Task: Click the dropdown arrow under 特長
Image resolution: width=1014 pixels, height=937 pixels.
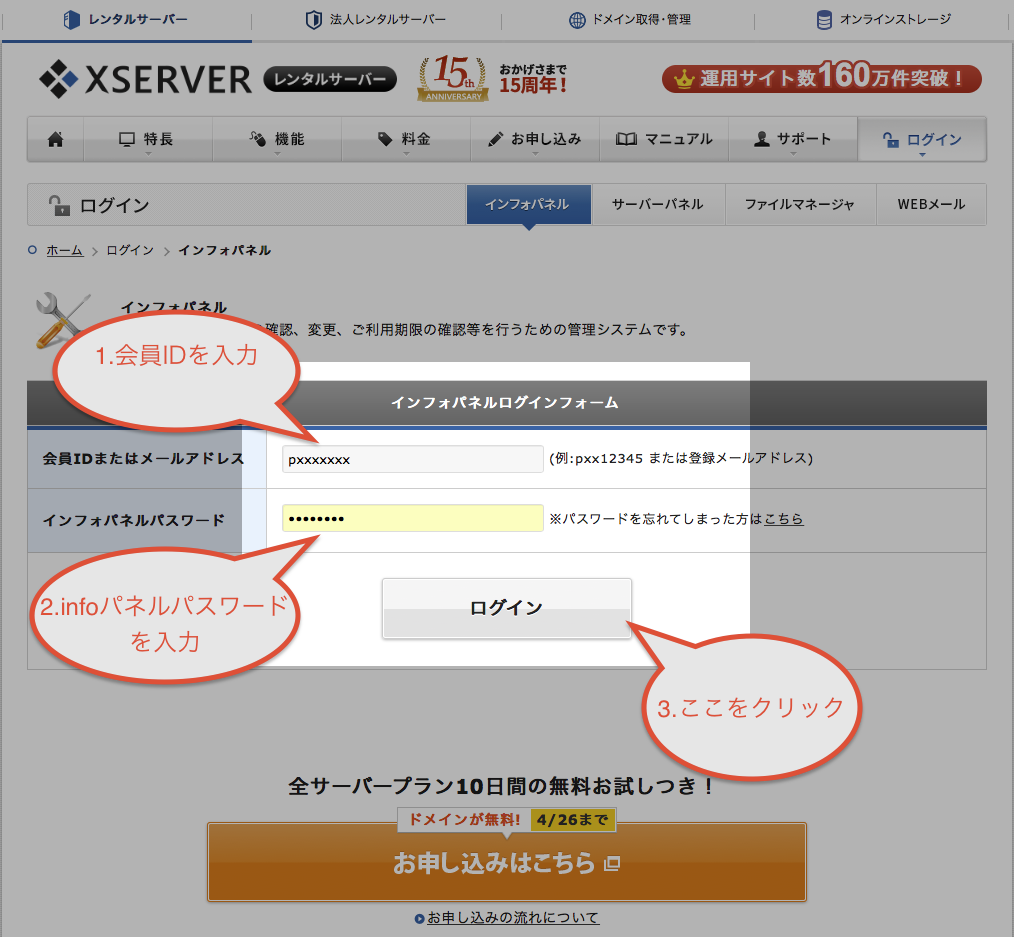Action: click(x=148, y=154)
